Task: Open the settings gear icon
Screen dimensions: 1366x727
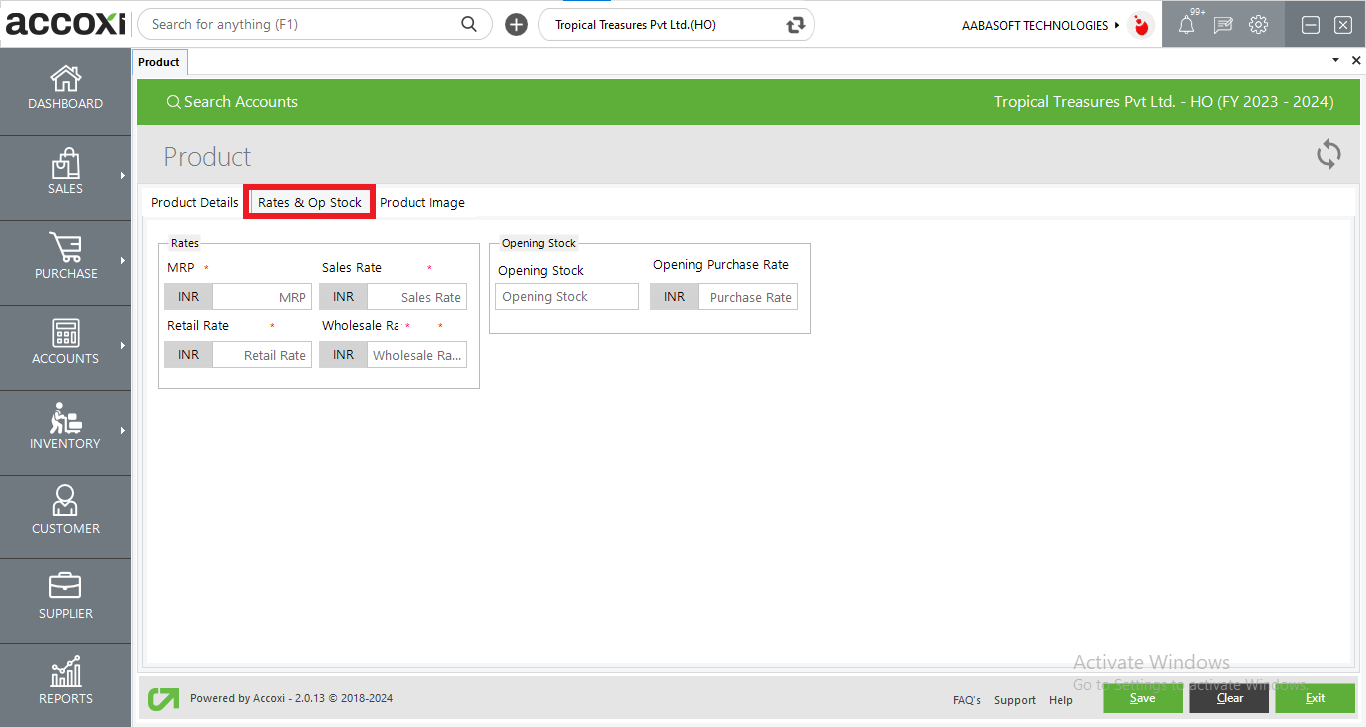Action: [1259, 25]
